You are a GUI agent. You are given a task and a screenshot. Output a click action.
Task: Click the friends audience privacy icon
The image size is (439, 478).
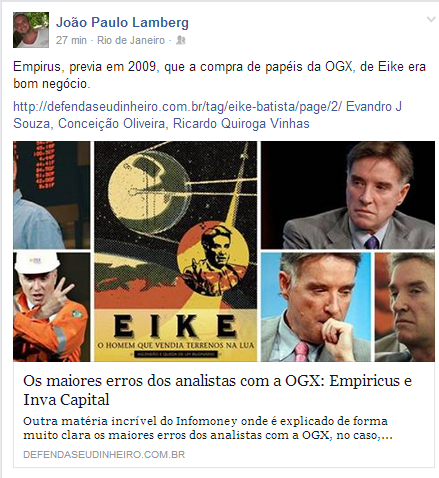[x=180, y=40]
